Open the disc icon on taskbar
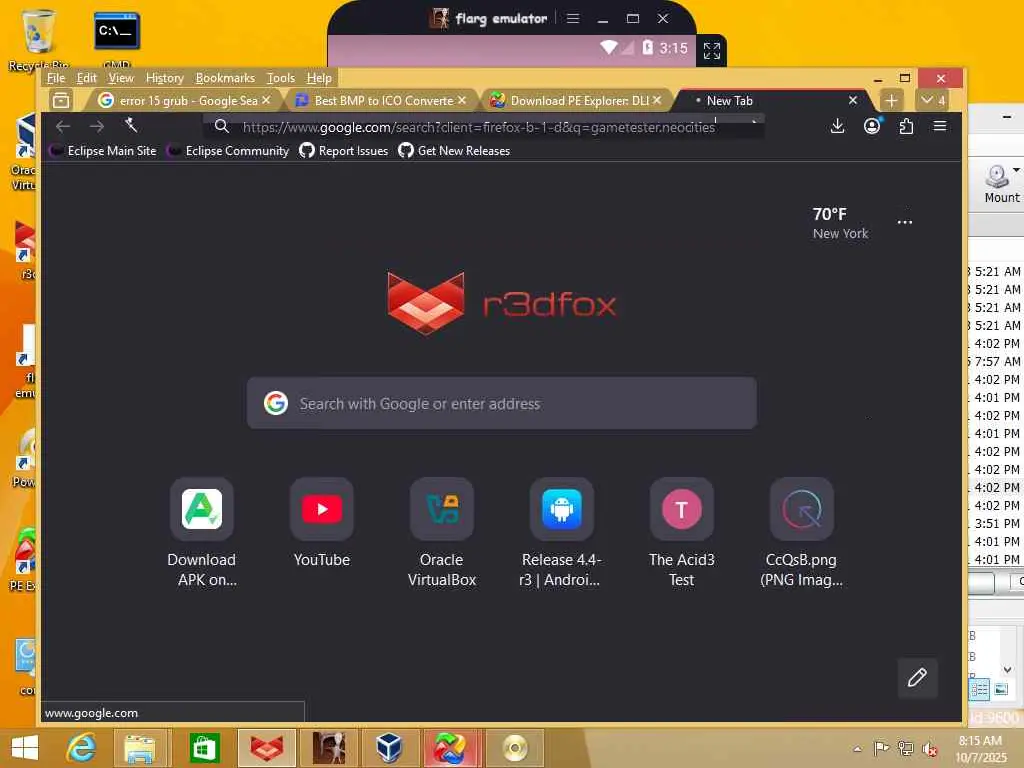1024x768 pixels. coord(515,748)
